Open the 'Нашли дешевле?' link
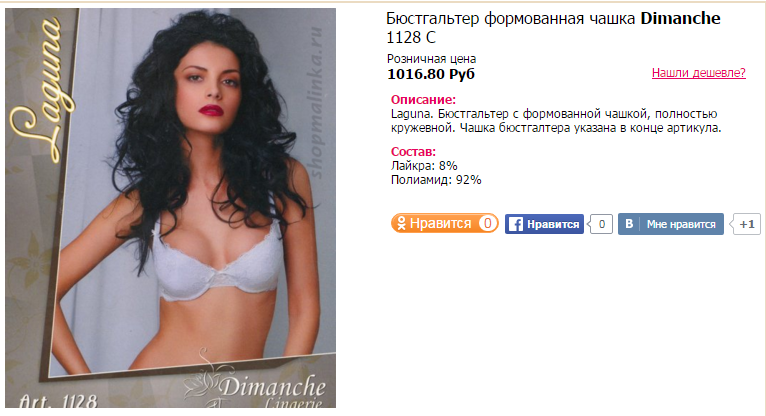This screenshot has width=766, height=416. (x=699, y=73)
